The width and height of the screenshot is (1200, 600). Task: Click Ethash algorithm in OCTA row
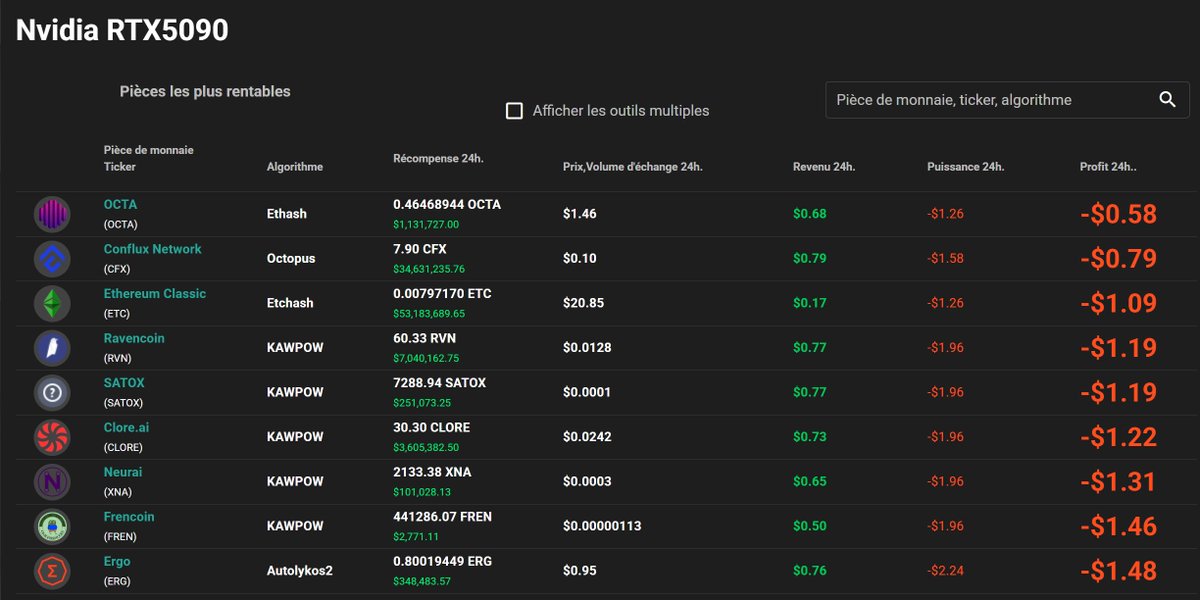pyautogui.click(x=287, y=214)
